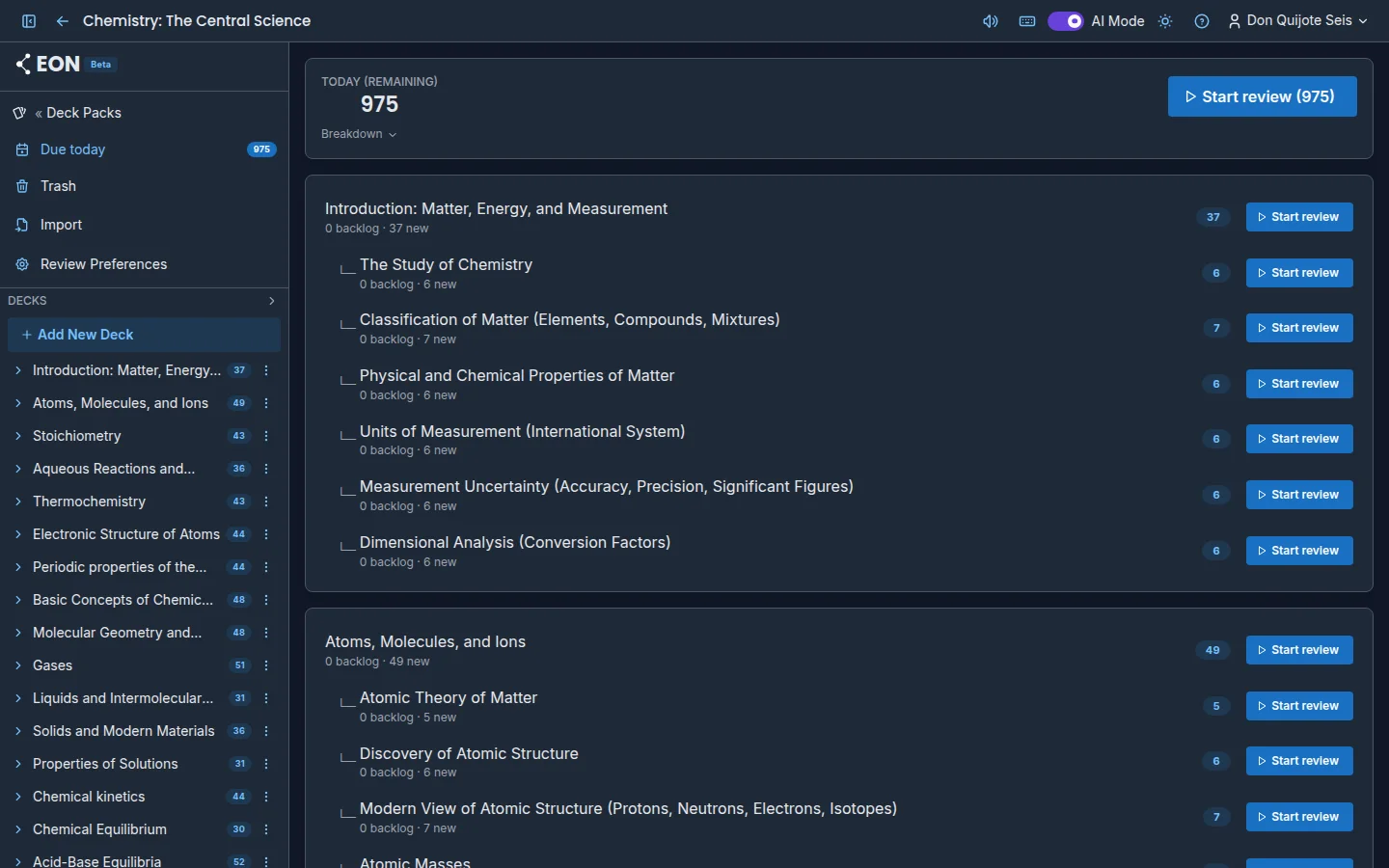Expand Chemical kinetics deck chevron
This screenshot has height=868, width=1389.
click(18, 797)
